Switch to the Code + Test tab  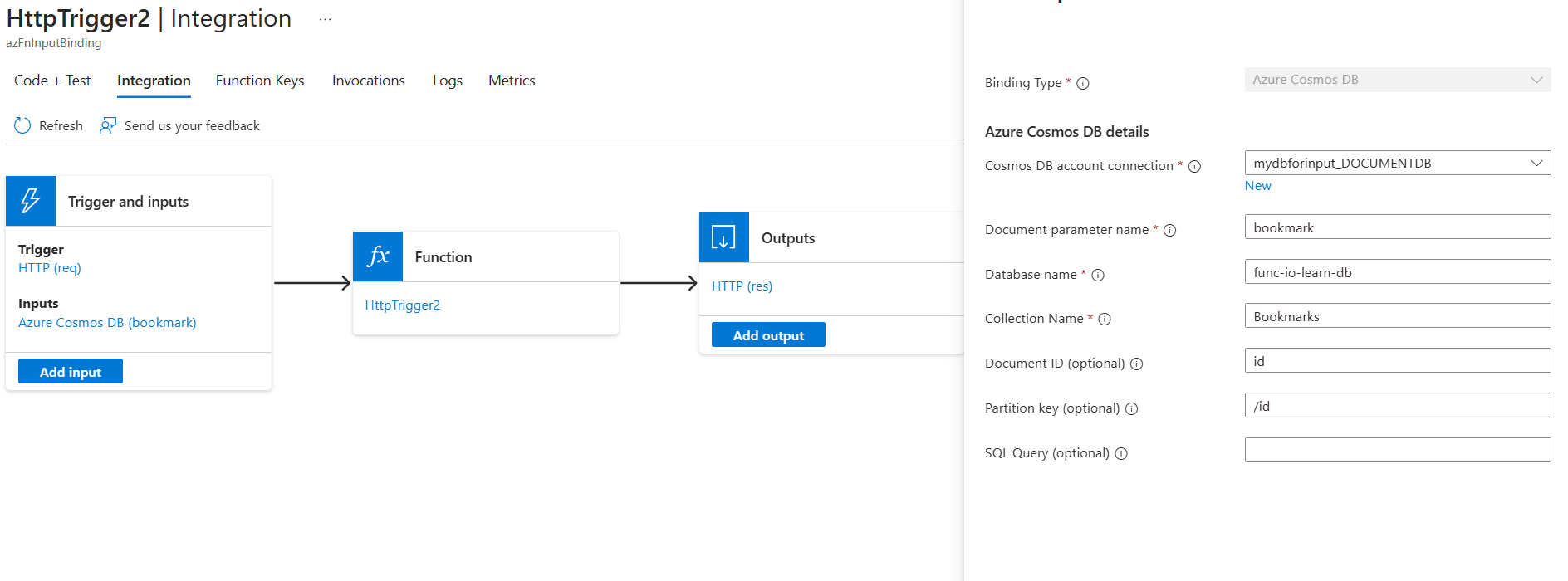click(x=52, y=81)
